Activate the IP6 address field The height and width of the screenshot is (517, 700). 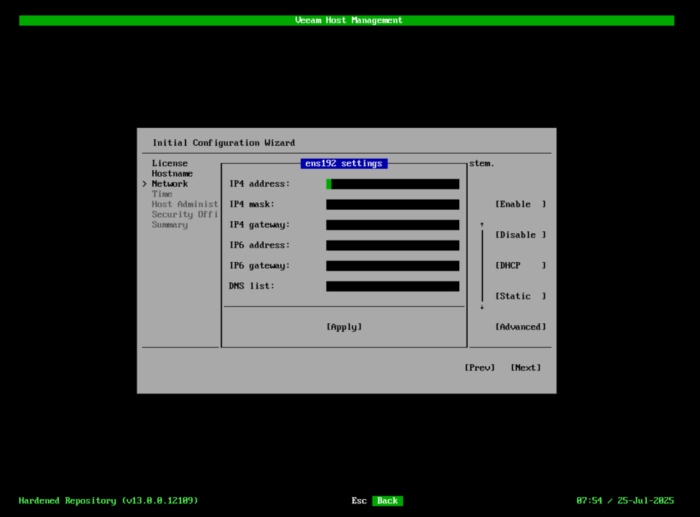[392, 245]
